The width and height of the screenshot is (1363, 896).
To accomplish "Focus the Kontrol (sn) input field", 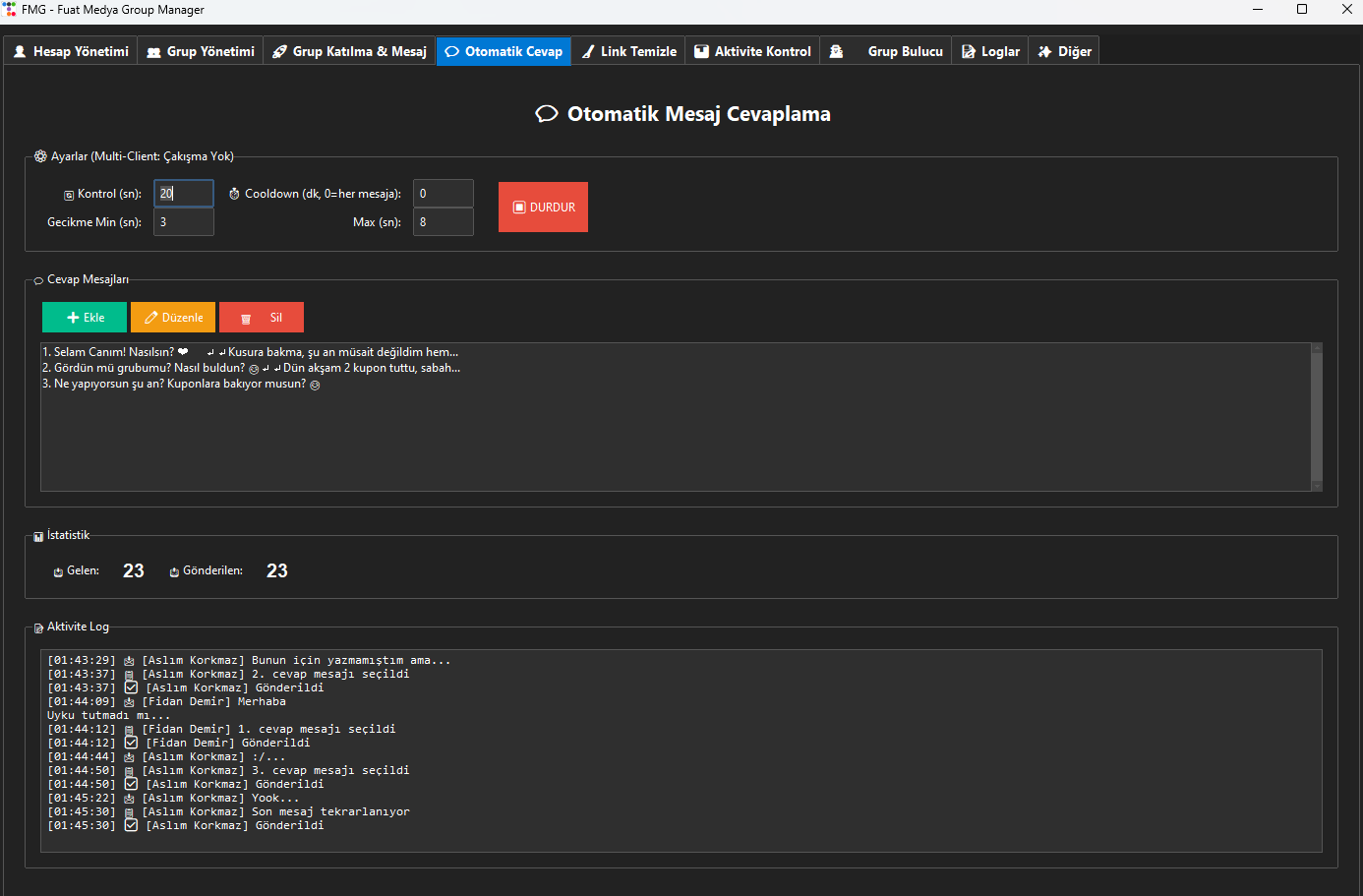I will coord(184,194).
